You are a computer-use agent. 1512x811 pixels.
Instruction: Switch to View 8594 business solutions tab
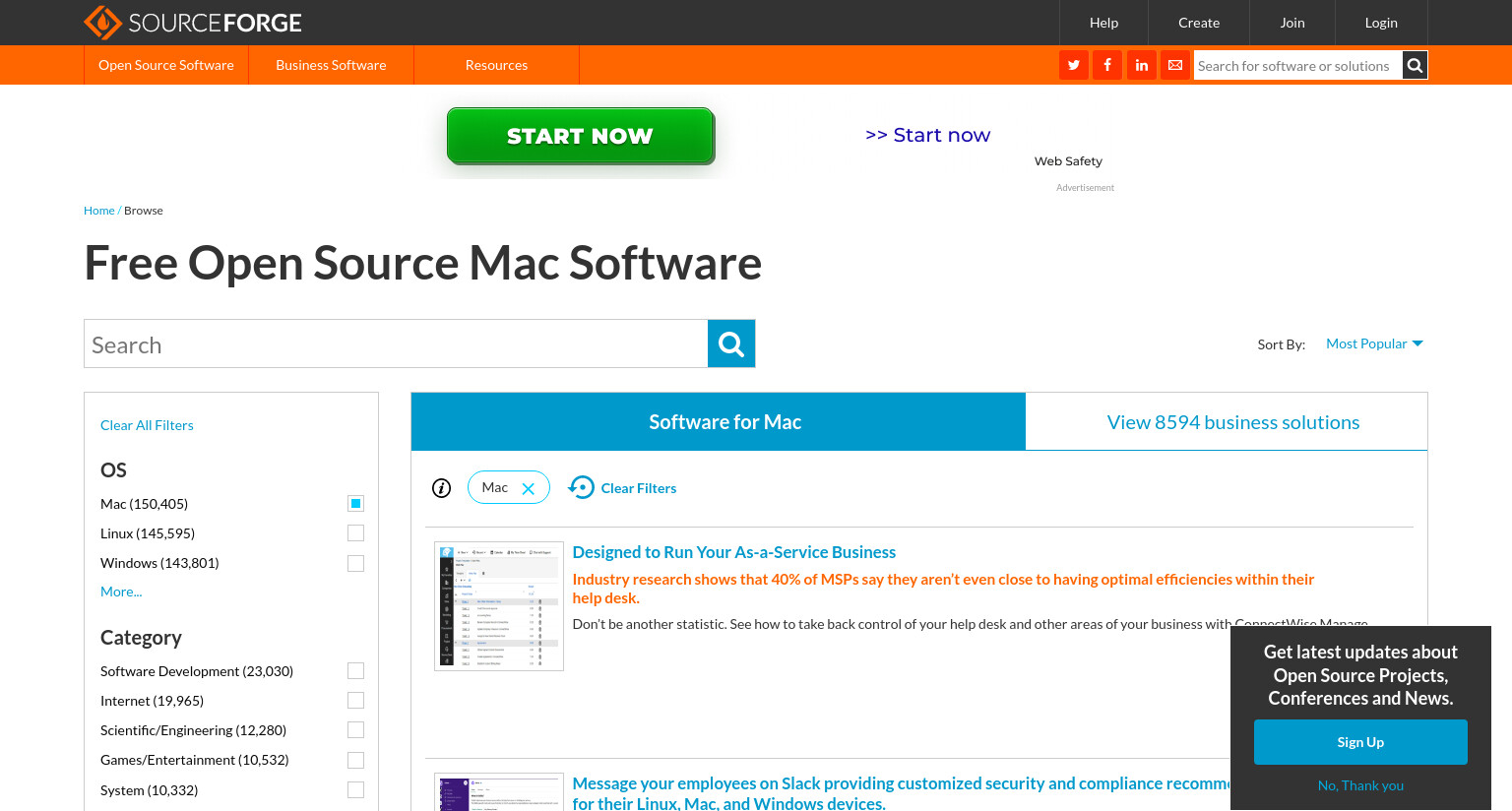[1227, 421]
